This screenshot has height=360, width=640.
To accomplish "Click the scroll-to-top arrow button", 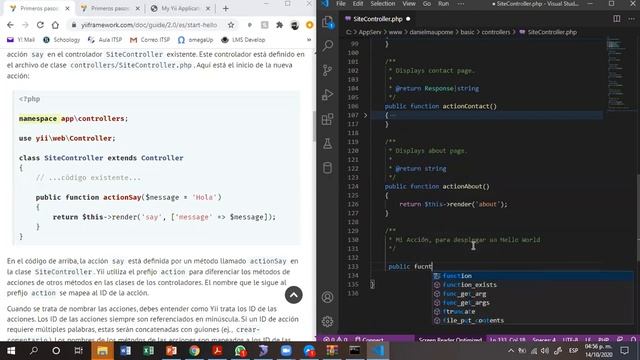I will 293,295.
